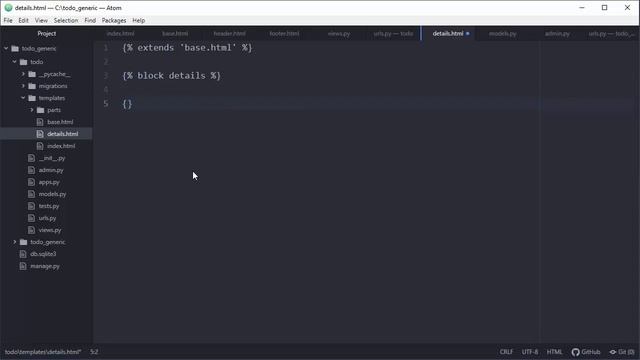640x360 pixels.
Task: Click line number 3 in gutter
Action: click(x=106, y=76)
